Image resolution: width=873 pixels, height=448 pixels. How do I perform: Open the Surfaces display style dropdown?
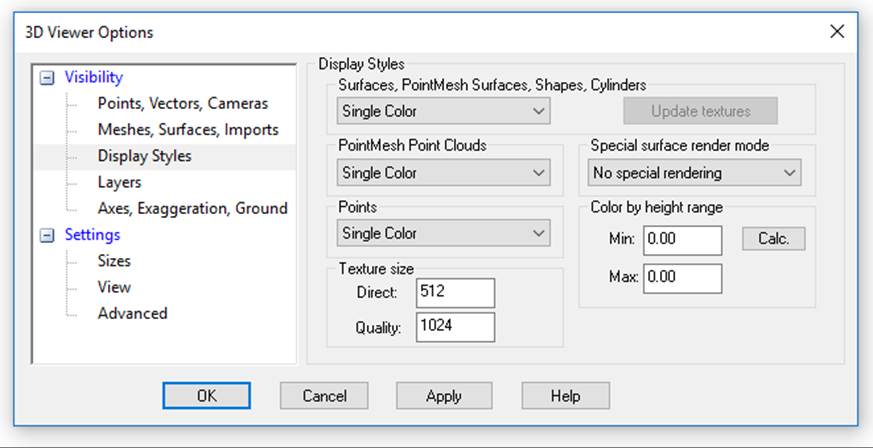click(443, 111)
